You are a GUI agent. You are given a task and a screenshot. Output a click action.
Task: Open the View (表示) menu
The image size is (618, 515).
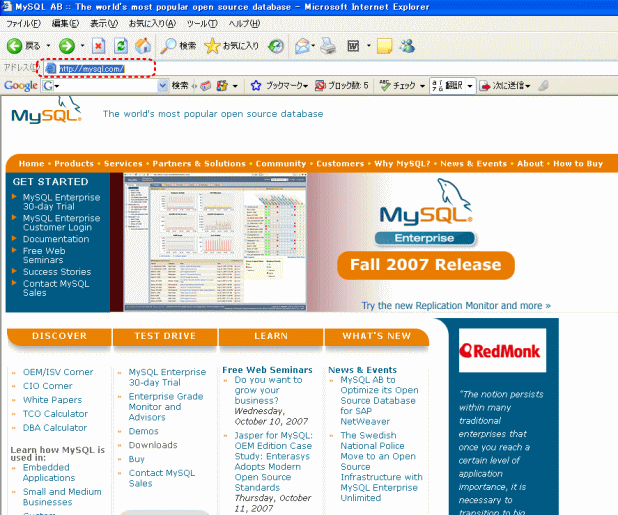[x=104, y=24]
